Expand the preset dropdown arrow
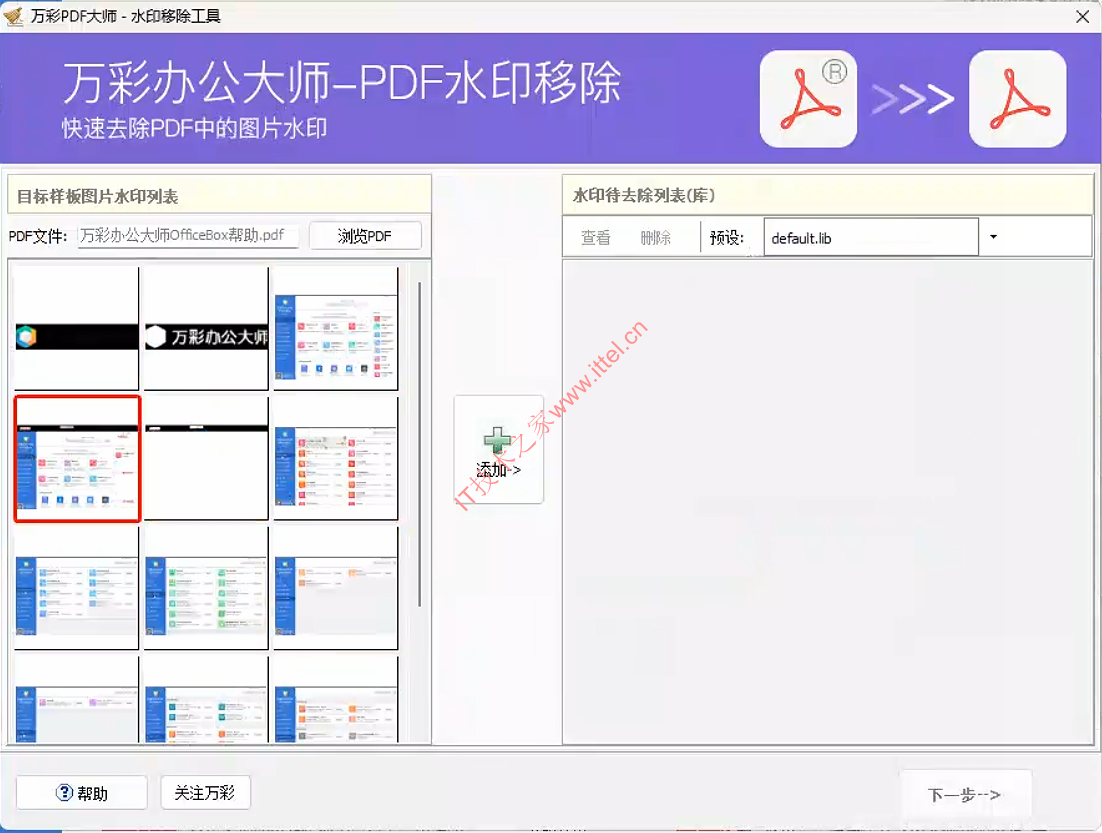Screen dimensions: 1102x833 (993, 237)
